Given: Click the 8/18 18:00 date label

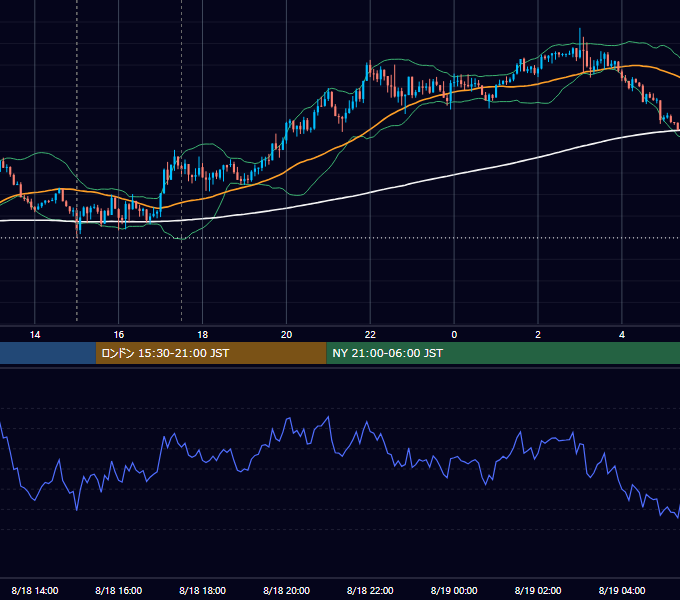Looking at the screenshot, I should coord(203,590).
